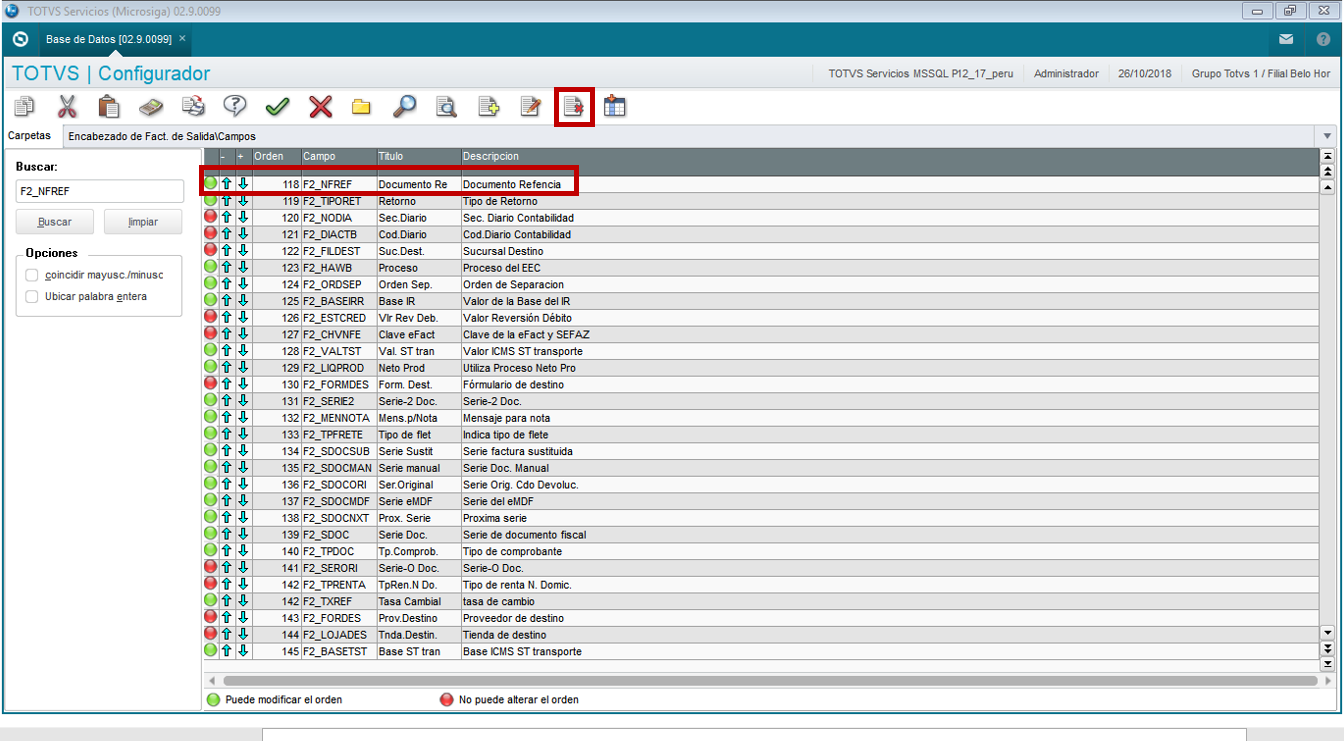Click the Paste clipboard icon

[x=109, y=106]
